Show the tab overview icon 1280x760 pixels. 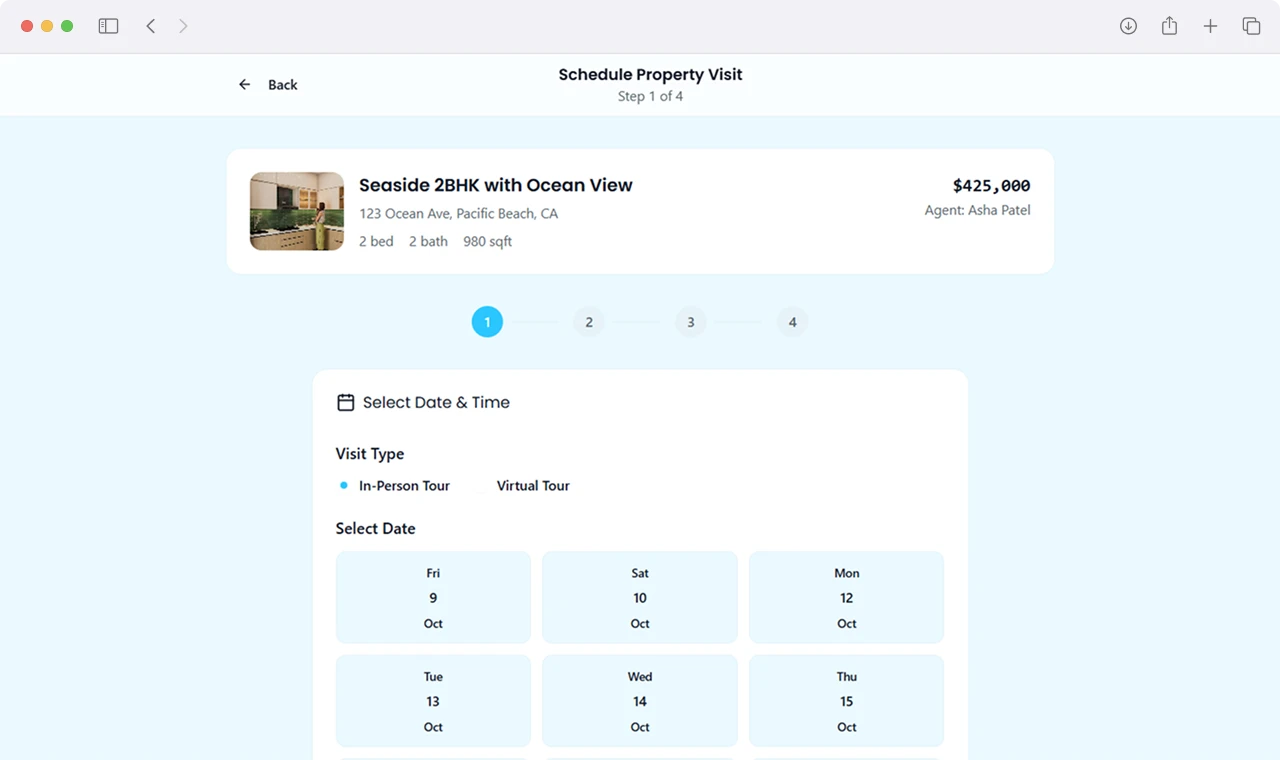[1251, 26]
